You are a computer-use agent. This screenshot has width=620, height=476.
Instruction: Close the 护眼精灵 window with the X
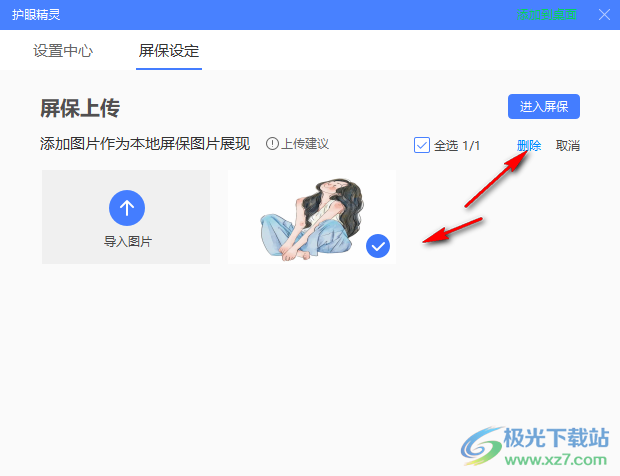click(x=604, y=15)
